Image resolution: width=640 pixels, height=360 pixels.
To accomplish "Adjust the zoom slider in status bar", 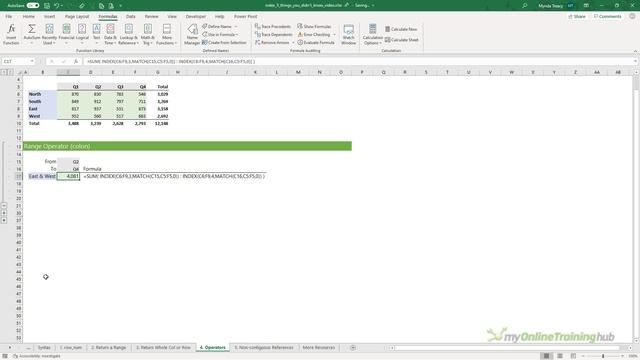I will pos(603,356).
